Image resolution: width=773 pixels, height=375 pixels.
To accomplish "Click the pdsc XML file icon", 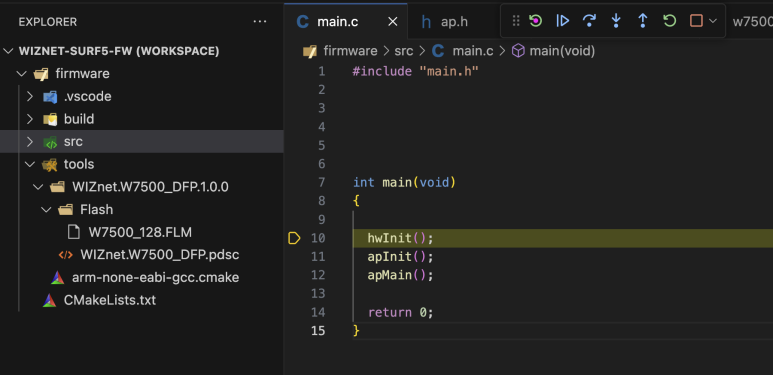I will pos(66,255).
